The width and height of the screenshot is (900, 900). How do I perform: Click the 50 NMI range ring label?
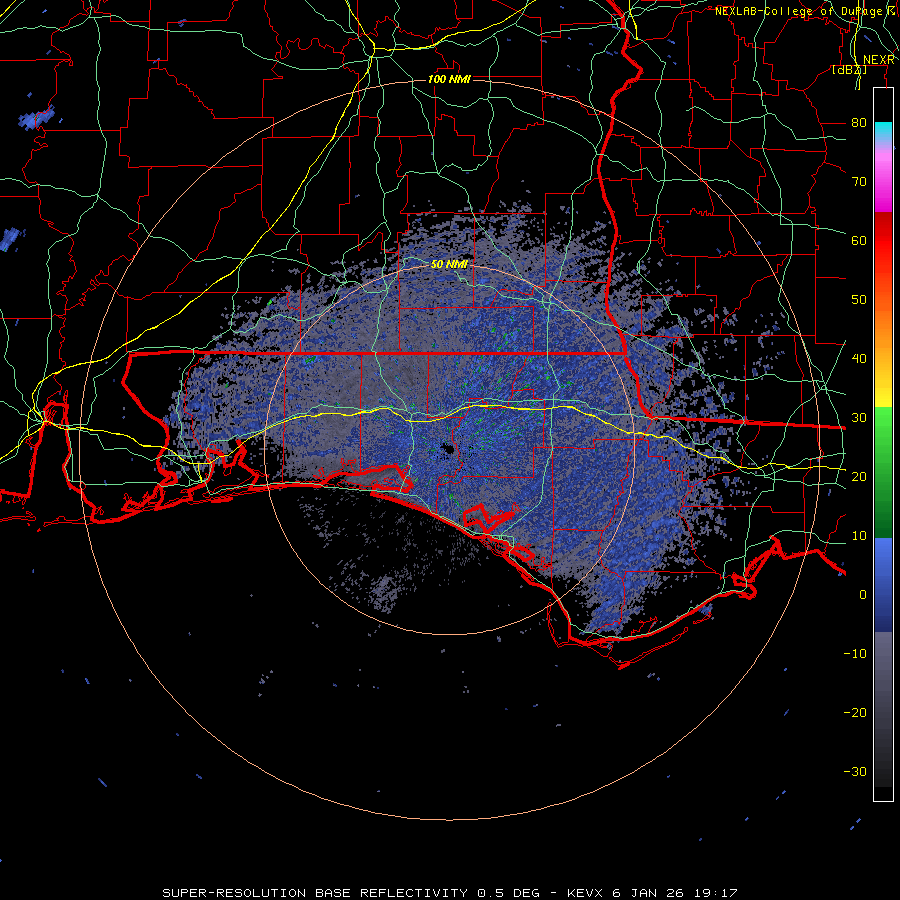[x=449, y=265]
